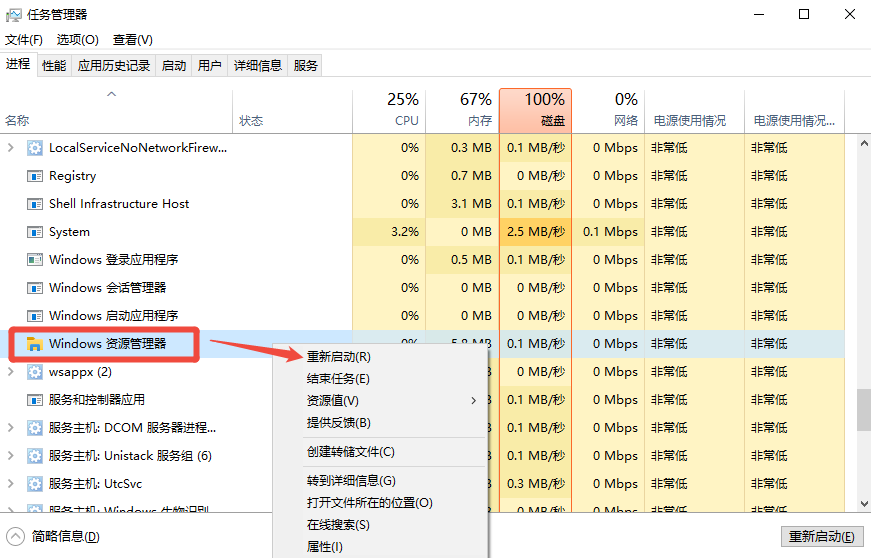The width and height of the screenshot is (871, 558).
Task: Switch to the 详细信息 tab
Action: (x=258, y=66)
